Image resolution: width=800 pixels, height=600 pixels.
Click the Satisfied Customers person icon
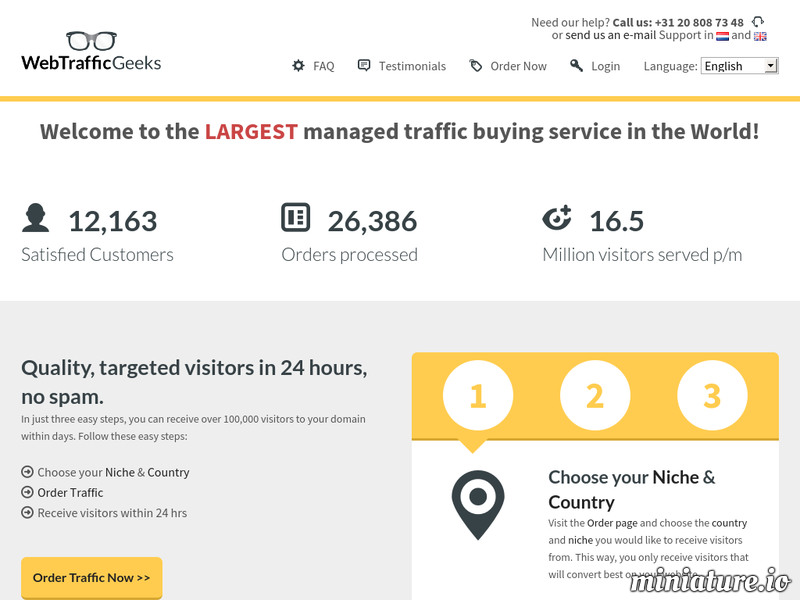pyautogui.click(x=35, y=216)
